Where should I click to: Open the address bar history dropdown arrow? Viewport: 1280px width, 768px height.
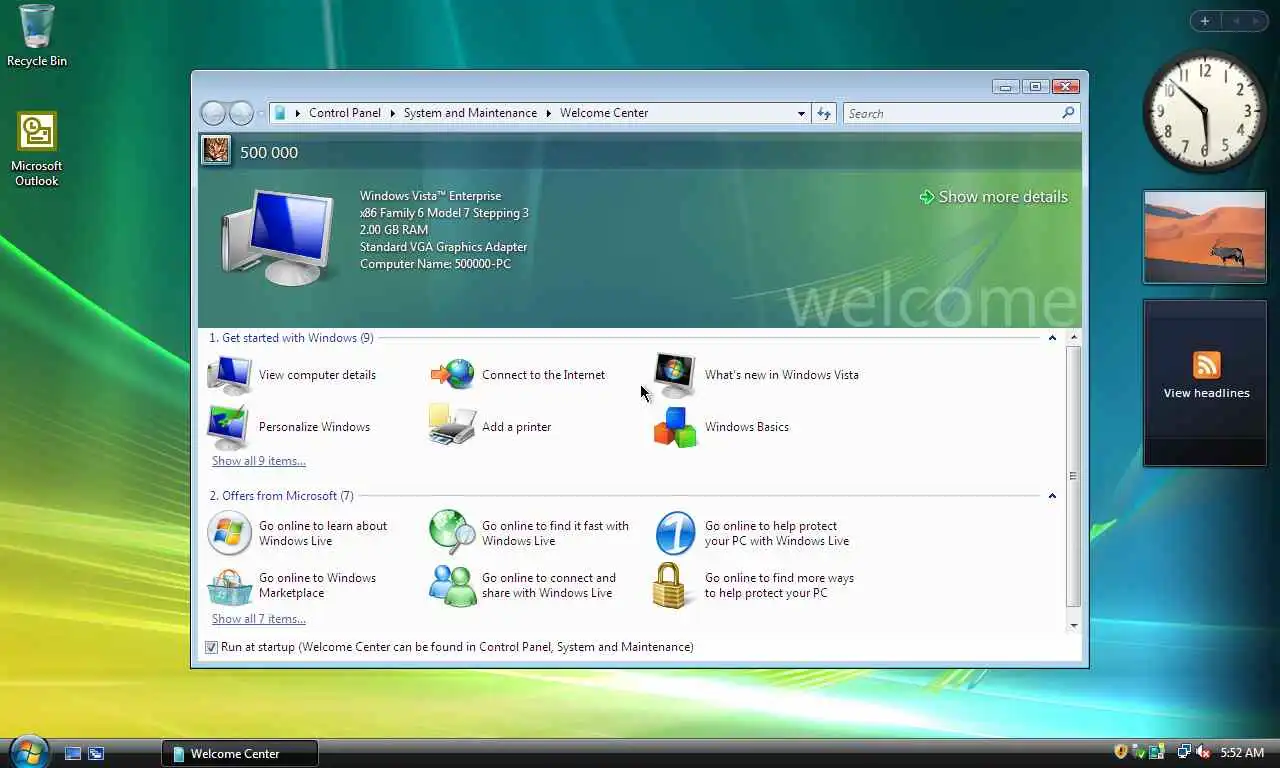(x=801, y=113)
